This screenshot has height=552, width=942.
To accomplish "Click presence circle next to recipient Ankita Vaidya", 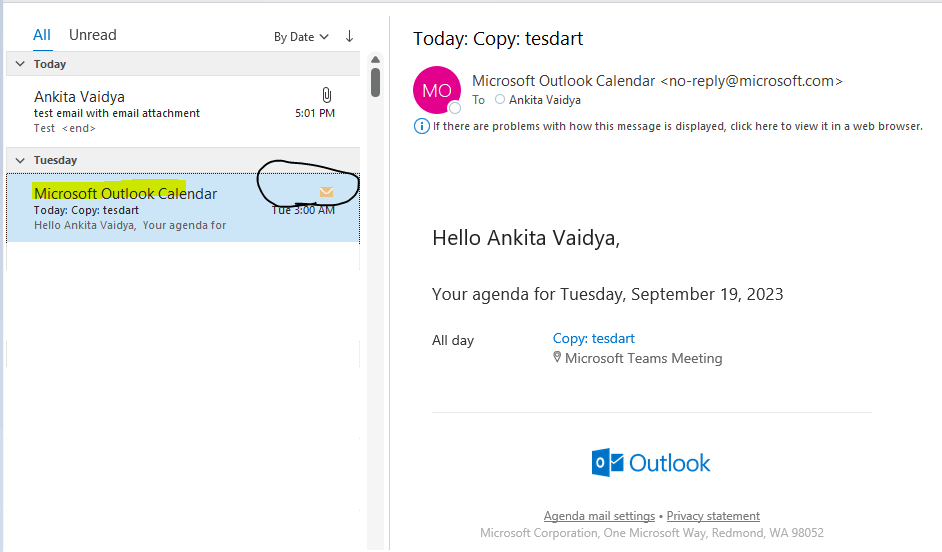I will tap(500, 100).
